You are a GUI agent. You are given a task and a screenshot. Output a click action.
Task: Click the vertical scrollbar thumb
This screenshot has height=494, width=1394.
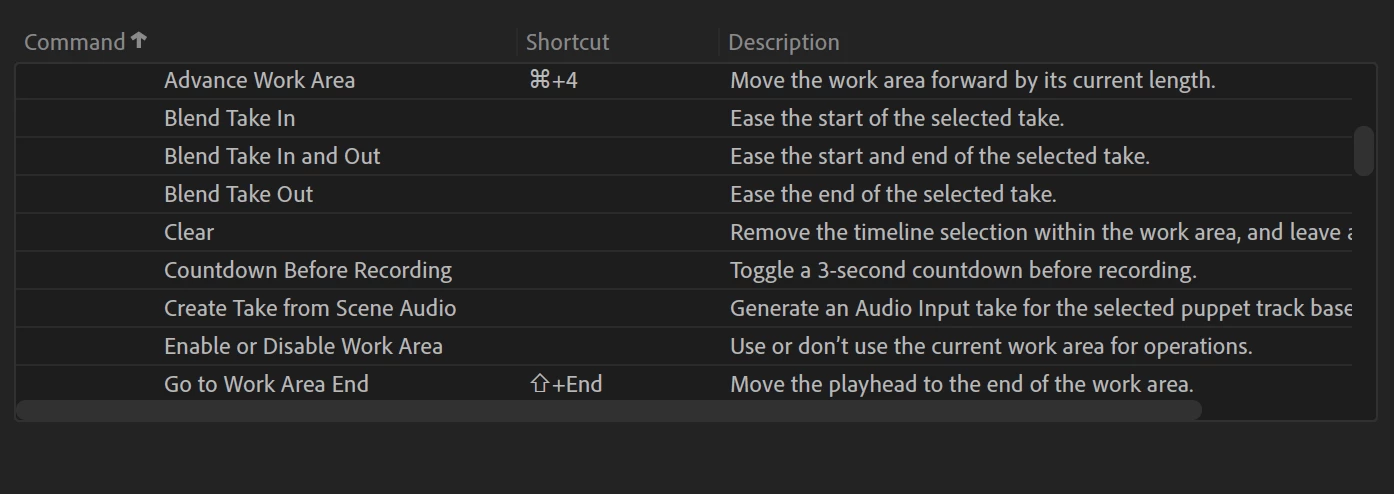[x=1364, y=151]
